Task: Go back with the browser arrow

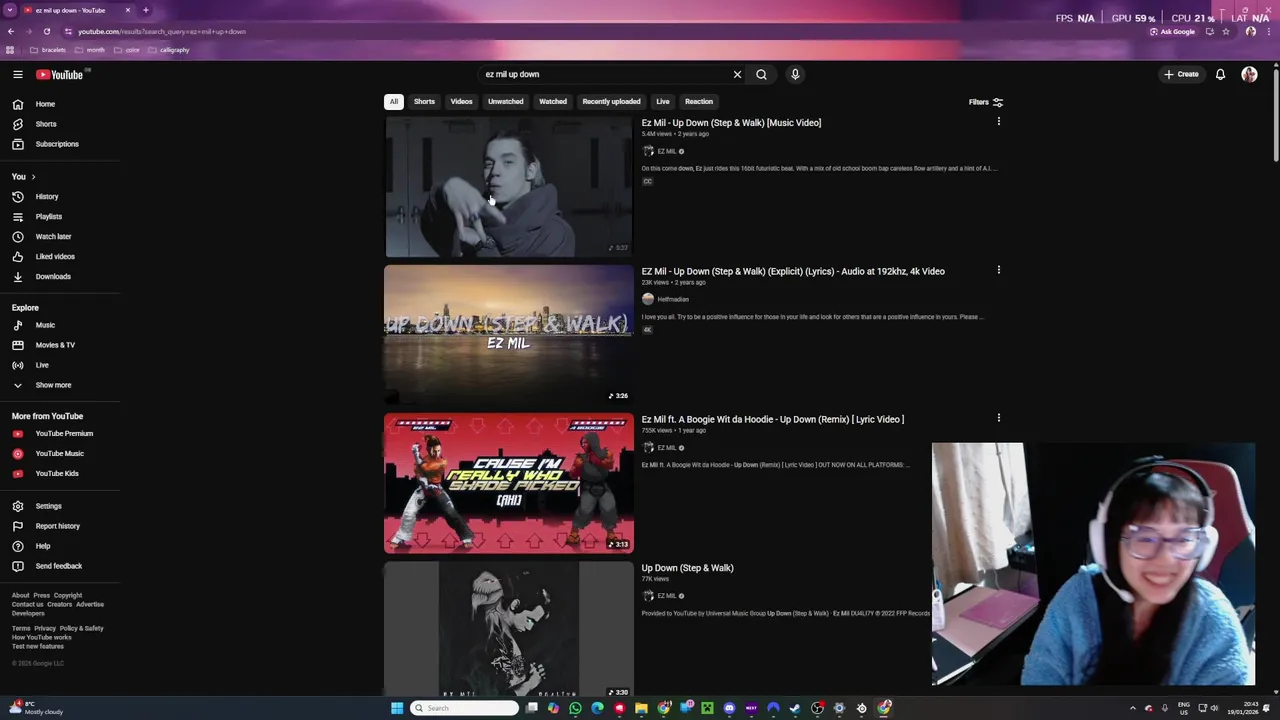Action: click(x=10, y=31)
